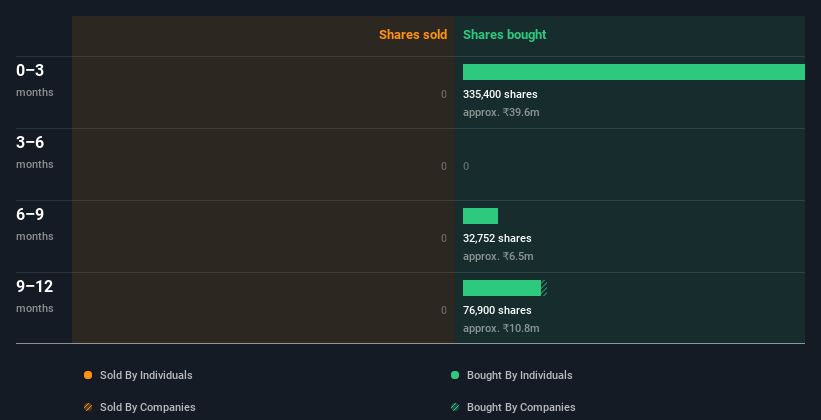The width and height of the screenshot is (821, 420).
Task: Click the 6–9 months row label
Action: pos(35,224)
